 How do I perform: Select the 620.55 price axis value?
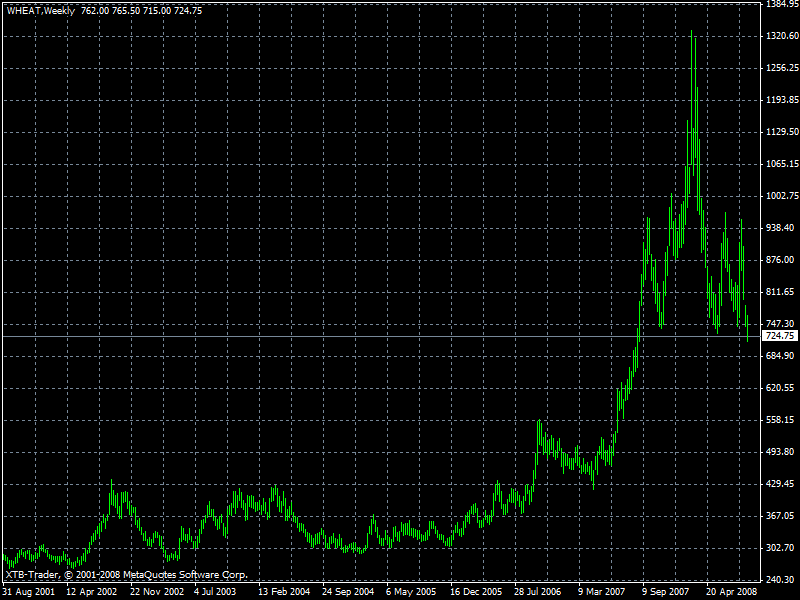tap(781, 388)
